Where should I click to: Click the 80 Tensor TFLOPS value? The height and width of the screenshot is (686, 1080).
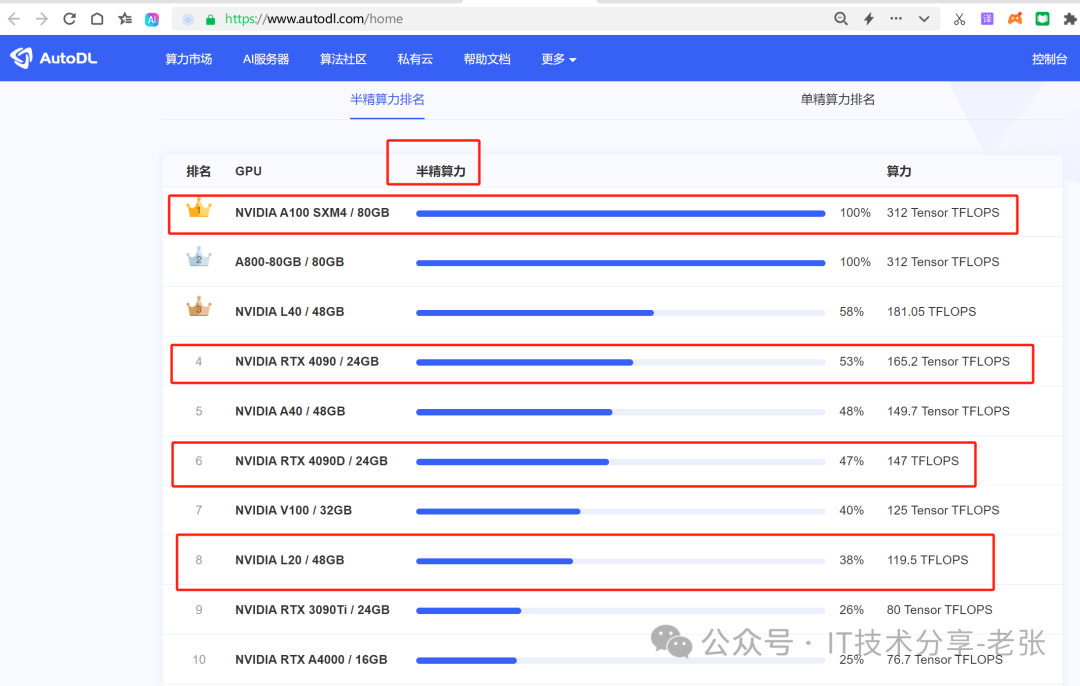(939, 610)
